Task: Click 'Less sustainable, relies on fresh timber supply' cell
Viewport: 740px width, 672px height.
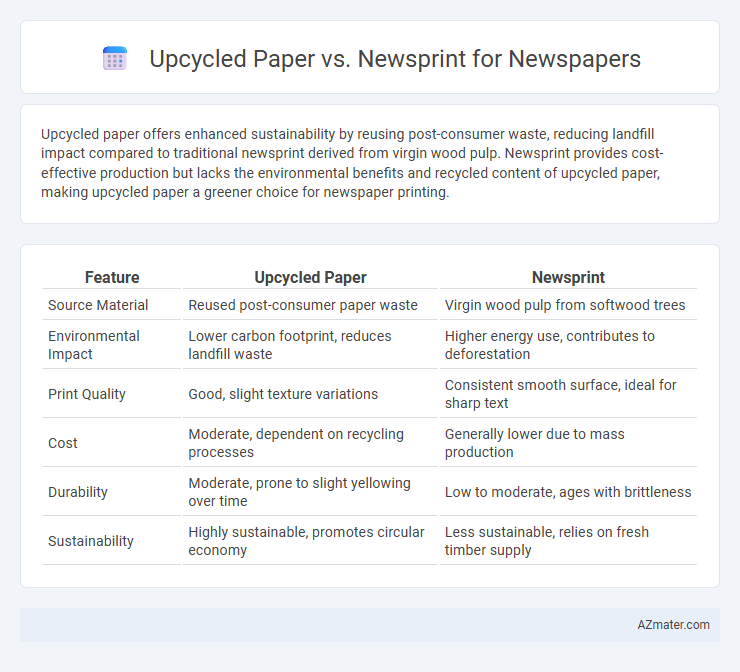Action: 547,541
